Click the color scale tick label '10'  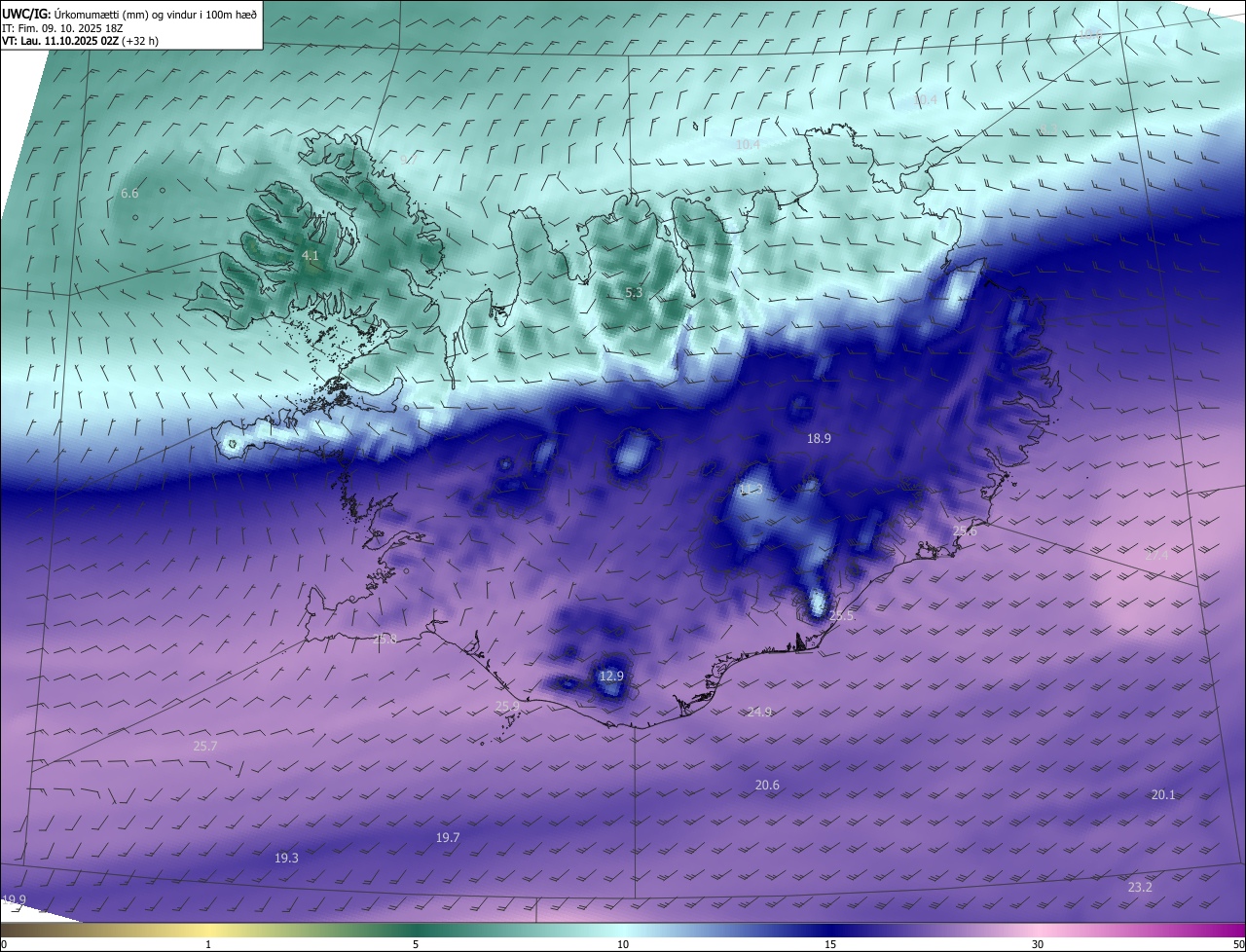click(x=623, y=944)
